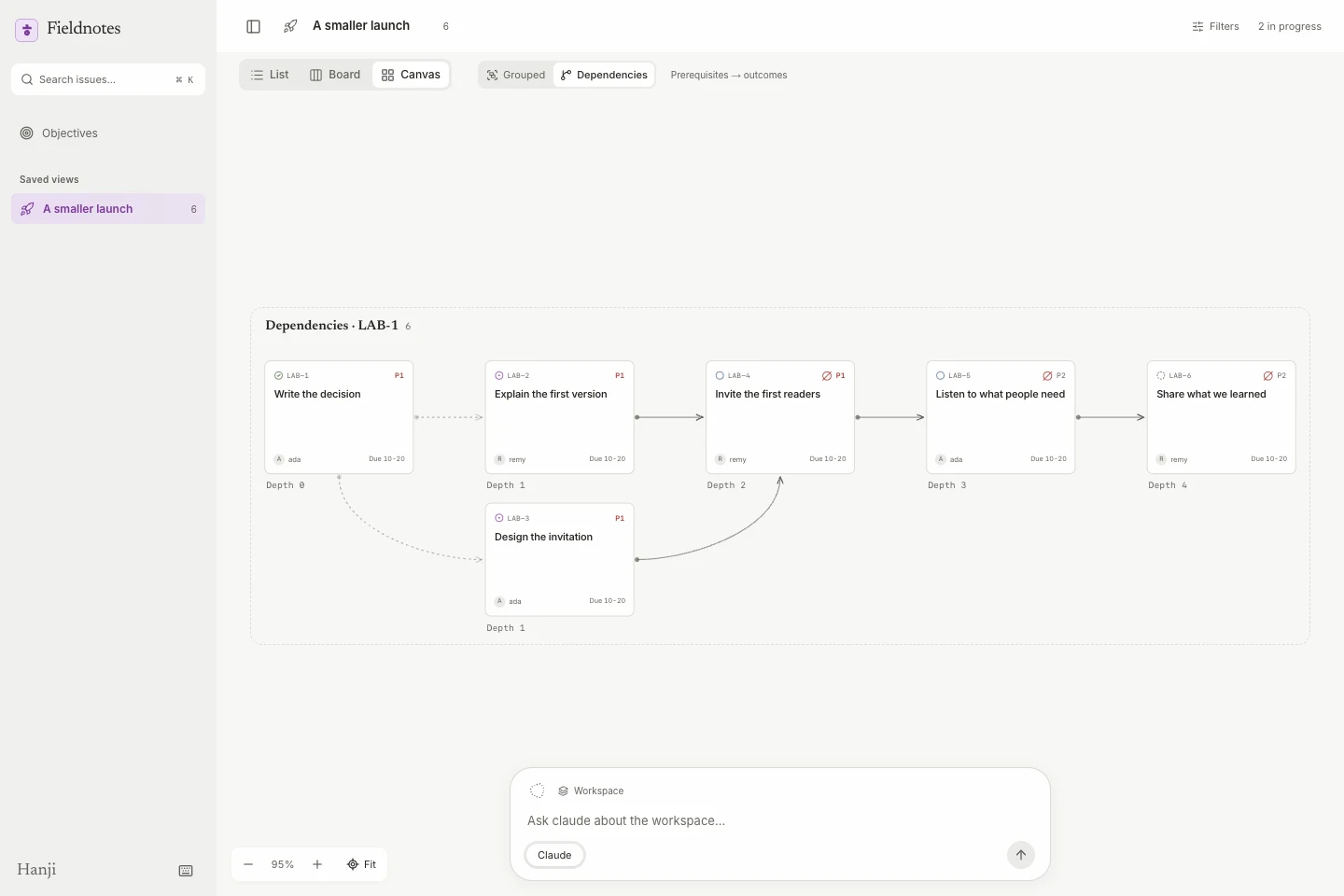Click the Fieldnotes logo icon
1344x896 pixels.
coord(27,30)
